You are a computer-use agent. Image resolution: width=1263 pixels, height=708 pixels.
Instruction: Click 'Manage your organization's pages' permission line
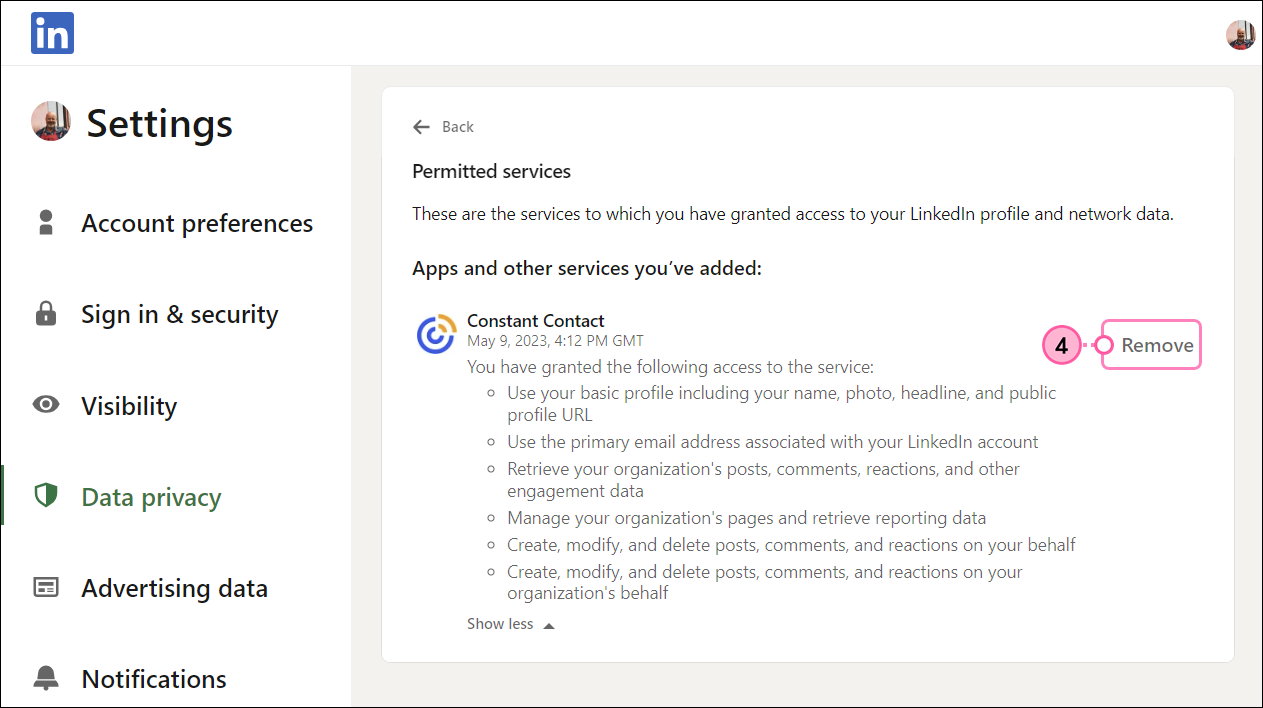[747, 518]
